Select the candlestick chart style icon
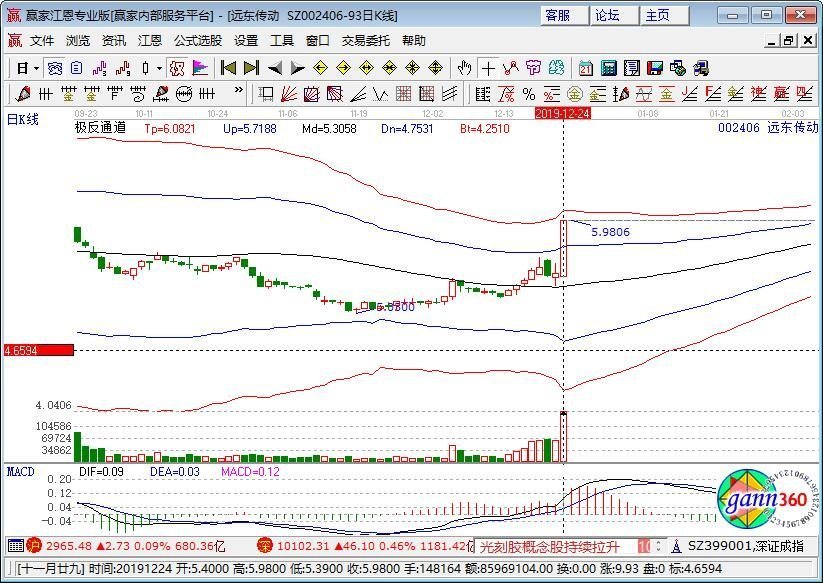Viewport: 823px width, 583px height. (x=146, y=68)
